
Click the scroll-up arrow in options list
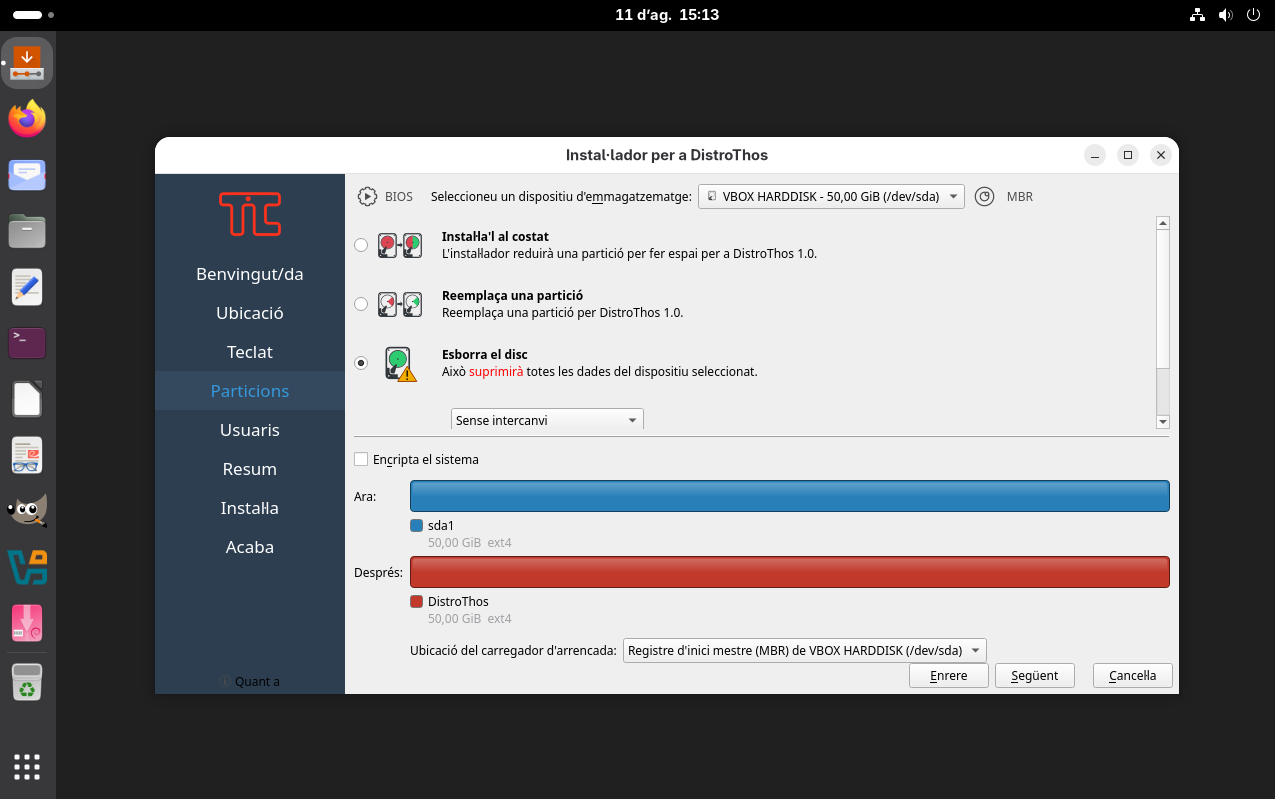(1163, 223)
